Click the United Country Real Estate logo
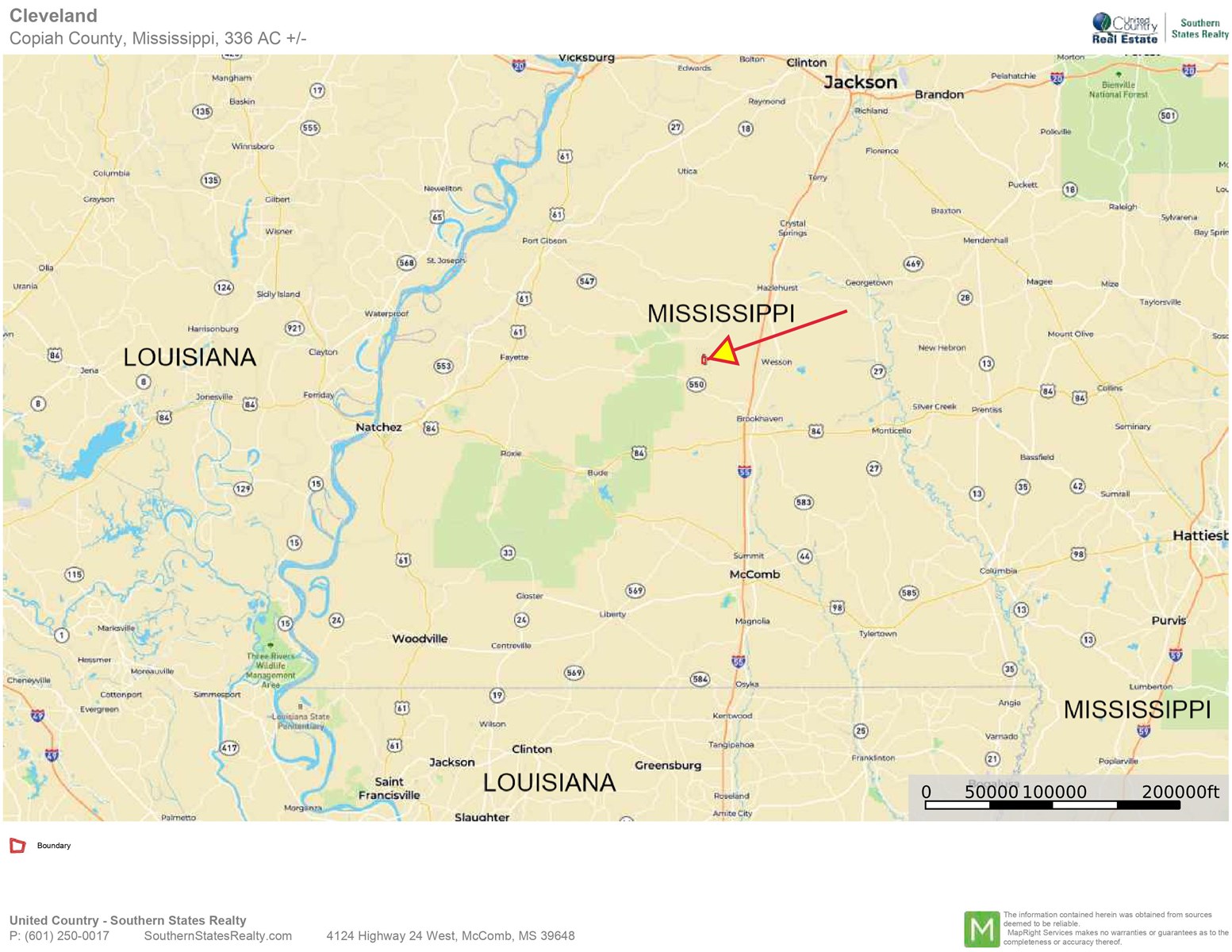This screenshot has width=1232, height=952. pos(1125,29)
